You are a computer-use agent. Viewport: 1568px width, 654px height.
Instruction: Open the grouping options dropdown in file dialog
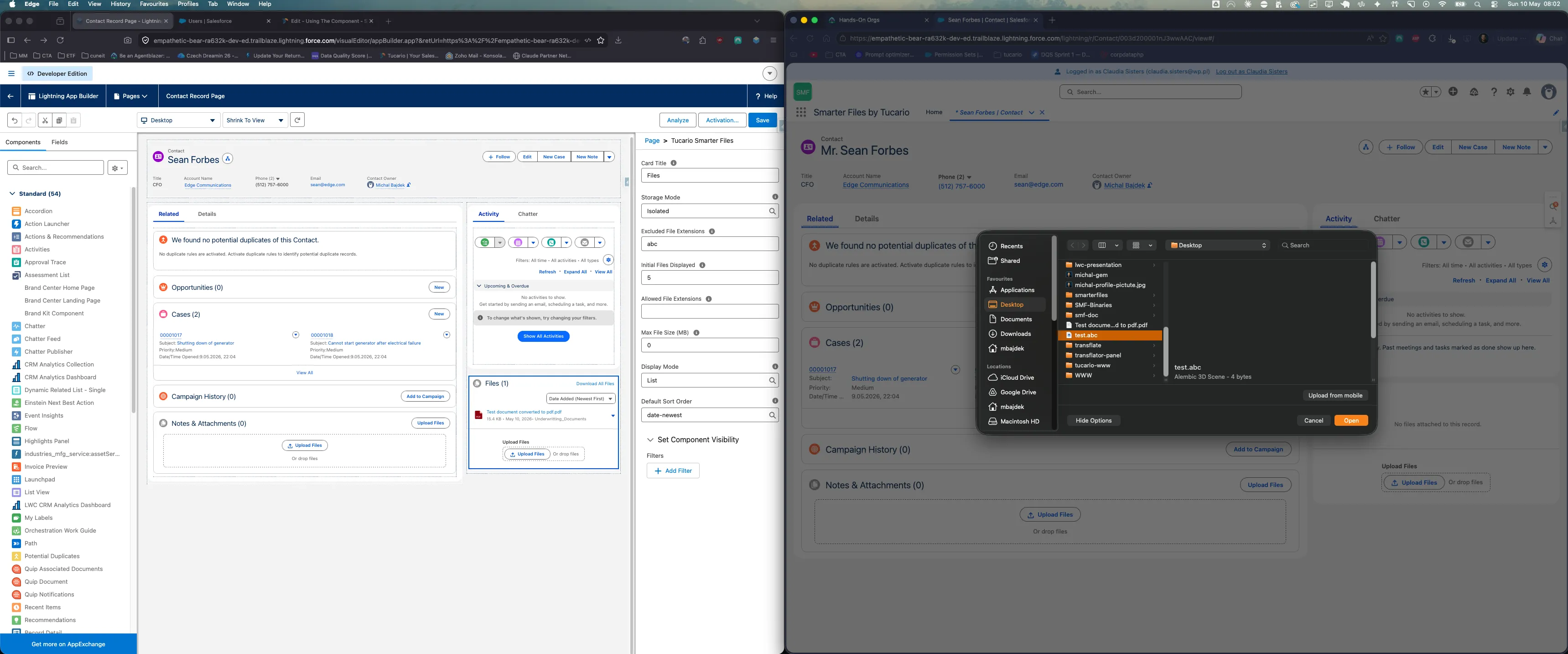1141,246
